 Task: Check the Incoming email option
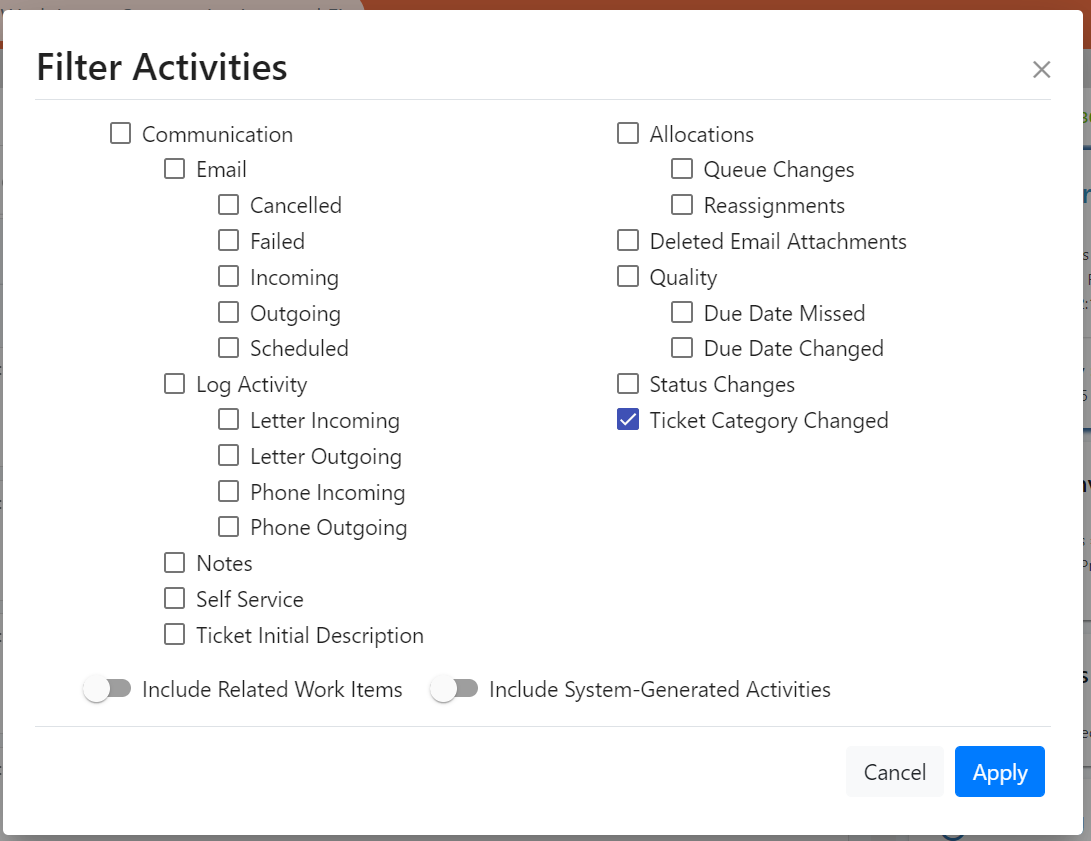tap(229, 277)
